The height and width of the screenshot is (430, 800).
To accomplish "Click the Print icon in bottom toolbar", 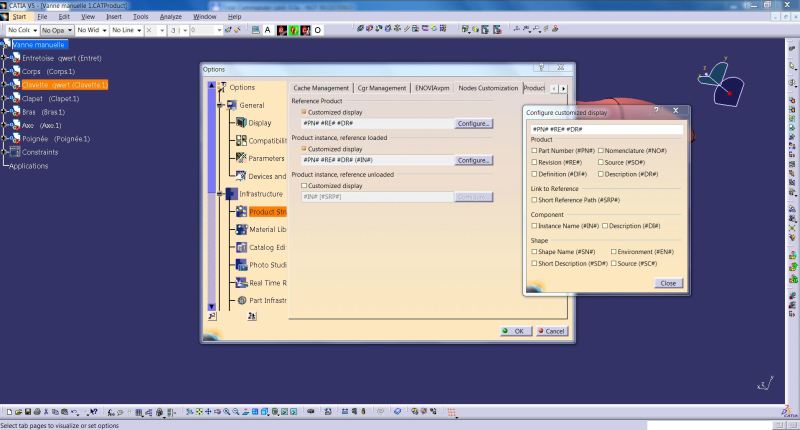I will pyautogui.click(x=37, y=412).
